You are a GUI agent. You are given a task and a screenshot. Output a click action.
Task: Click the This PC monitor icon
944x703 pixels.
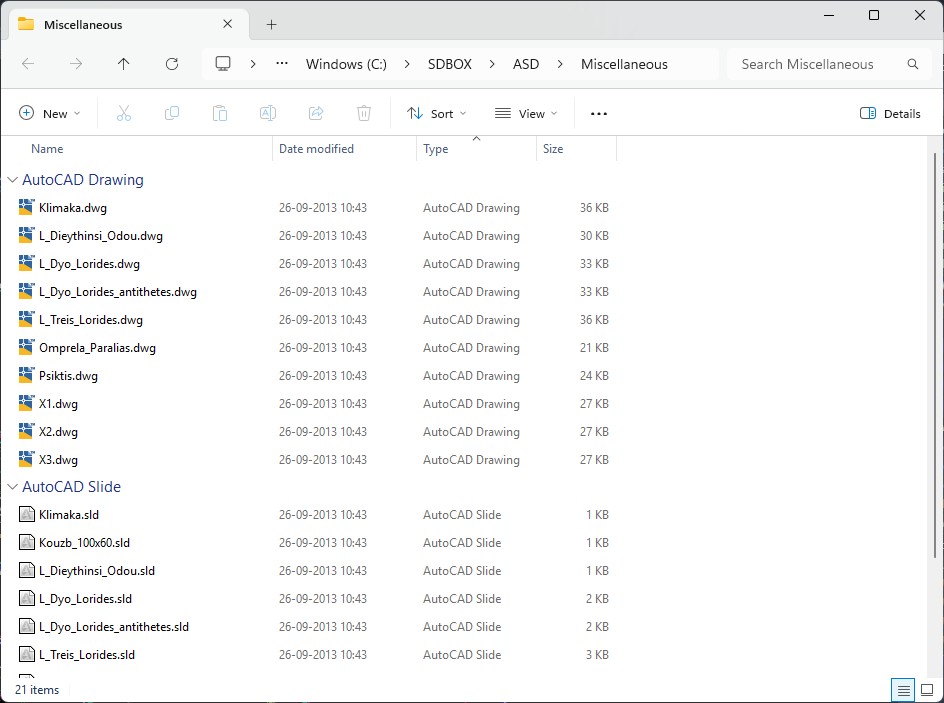click(x=223, y=64)
